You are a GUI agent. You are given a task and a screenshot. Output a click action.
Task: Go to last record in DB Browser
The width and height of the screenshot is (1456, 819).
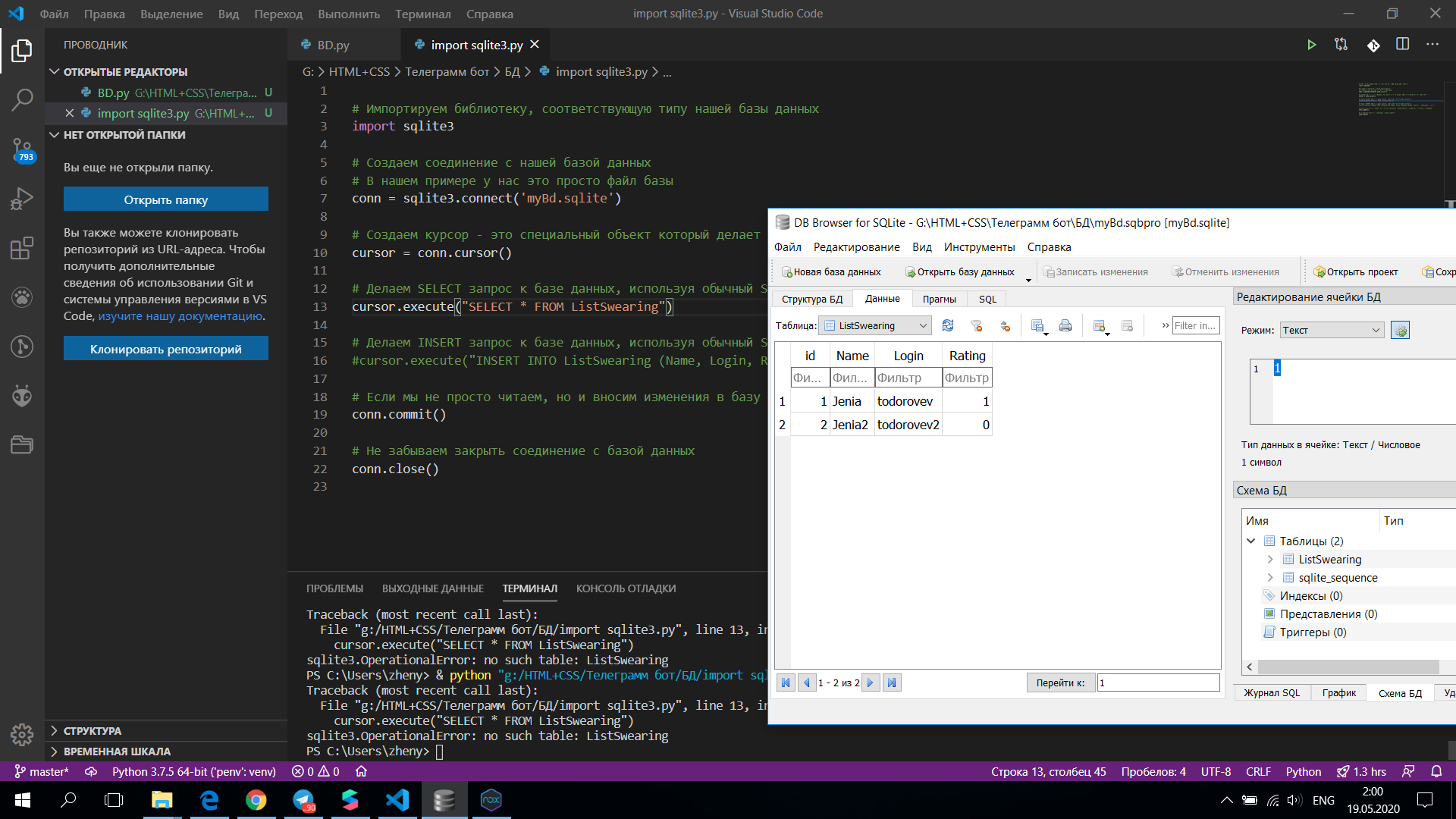(892, 682)
